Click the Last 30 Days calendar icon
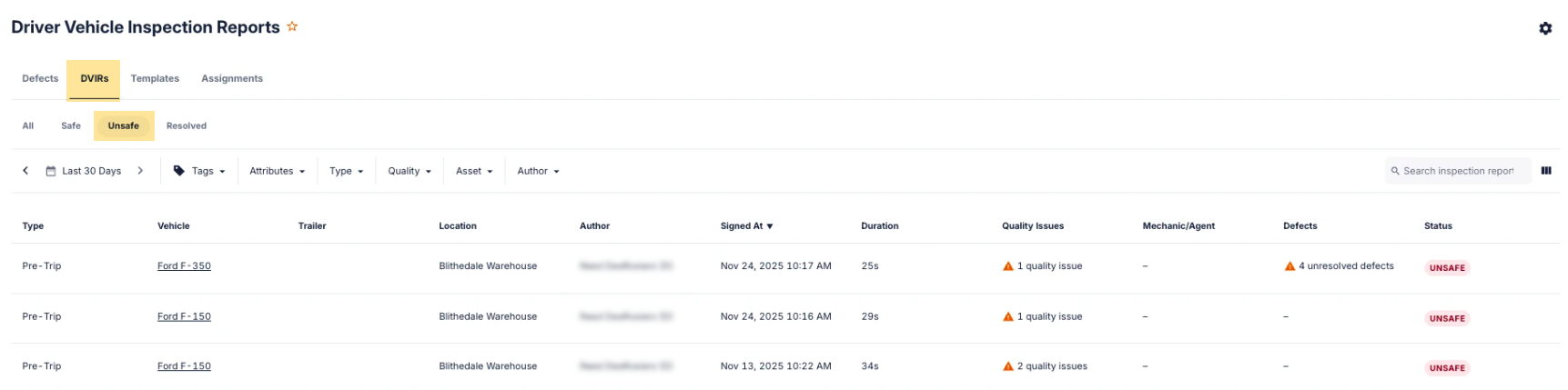The height and width of the screenshot is (390, 1568). pos(51,171)
